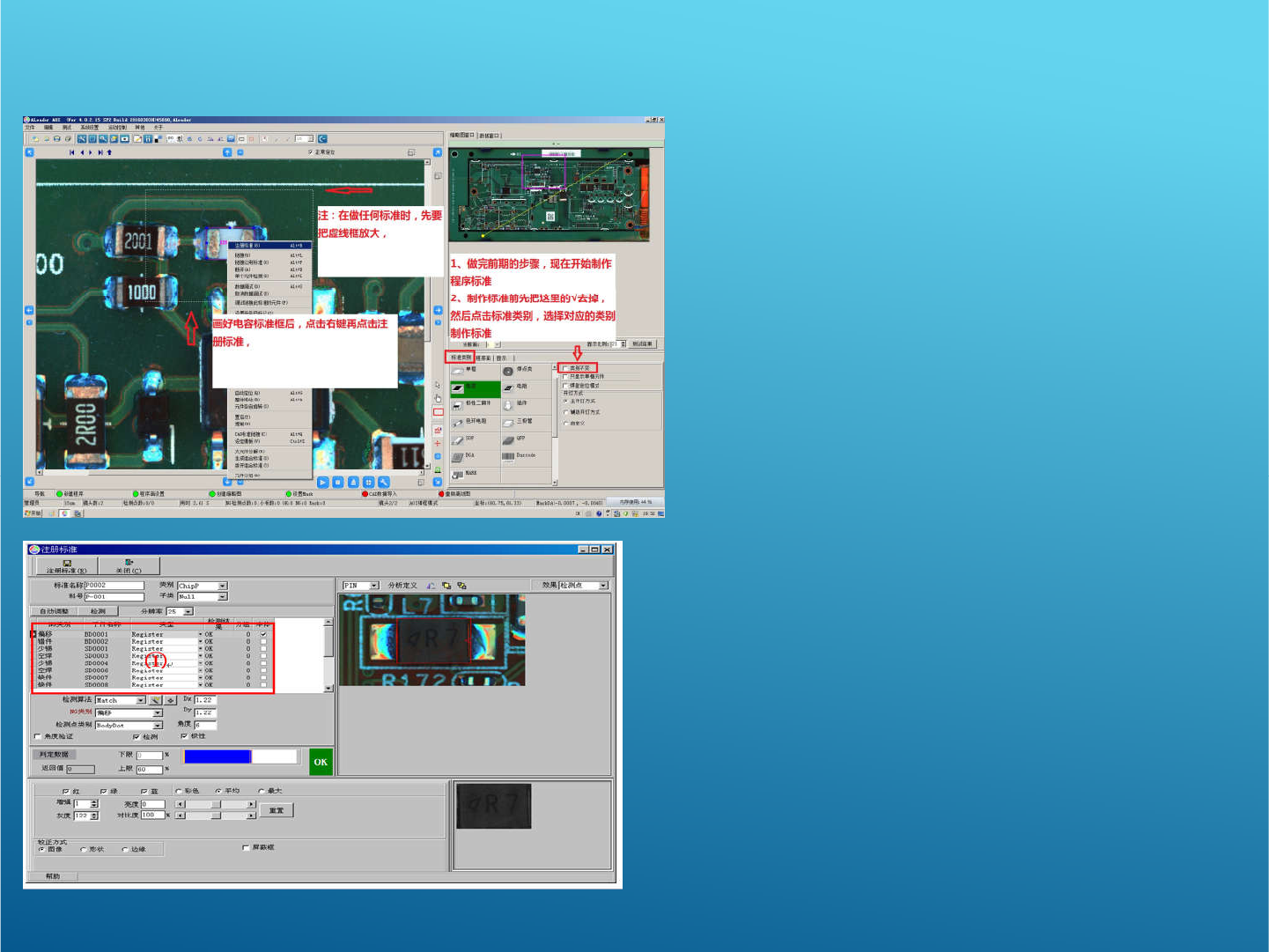Expand the Match 检测算法 dropdown
The height and width of the screenshot is (952, 1269).
click(141, 700)
